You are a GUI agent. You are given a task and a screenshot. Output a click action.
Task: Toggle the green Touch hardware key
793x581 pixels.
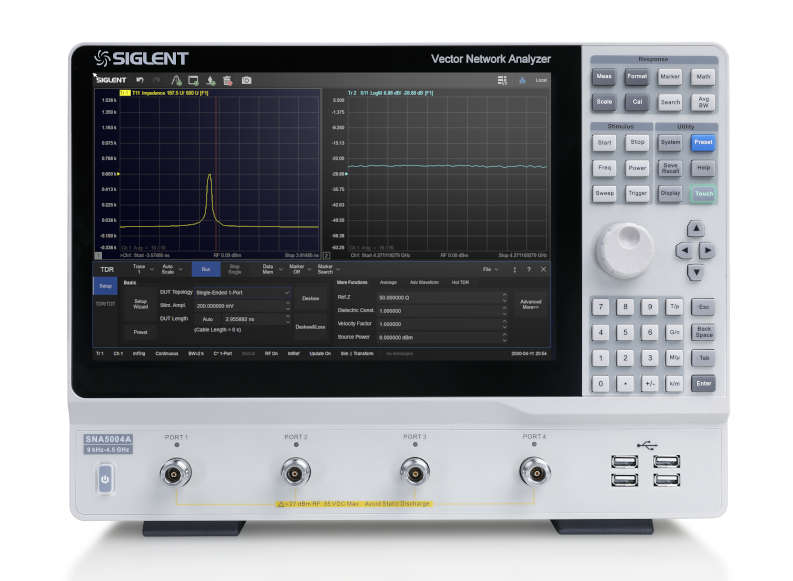click(703, 194)
